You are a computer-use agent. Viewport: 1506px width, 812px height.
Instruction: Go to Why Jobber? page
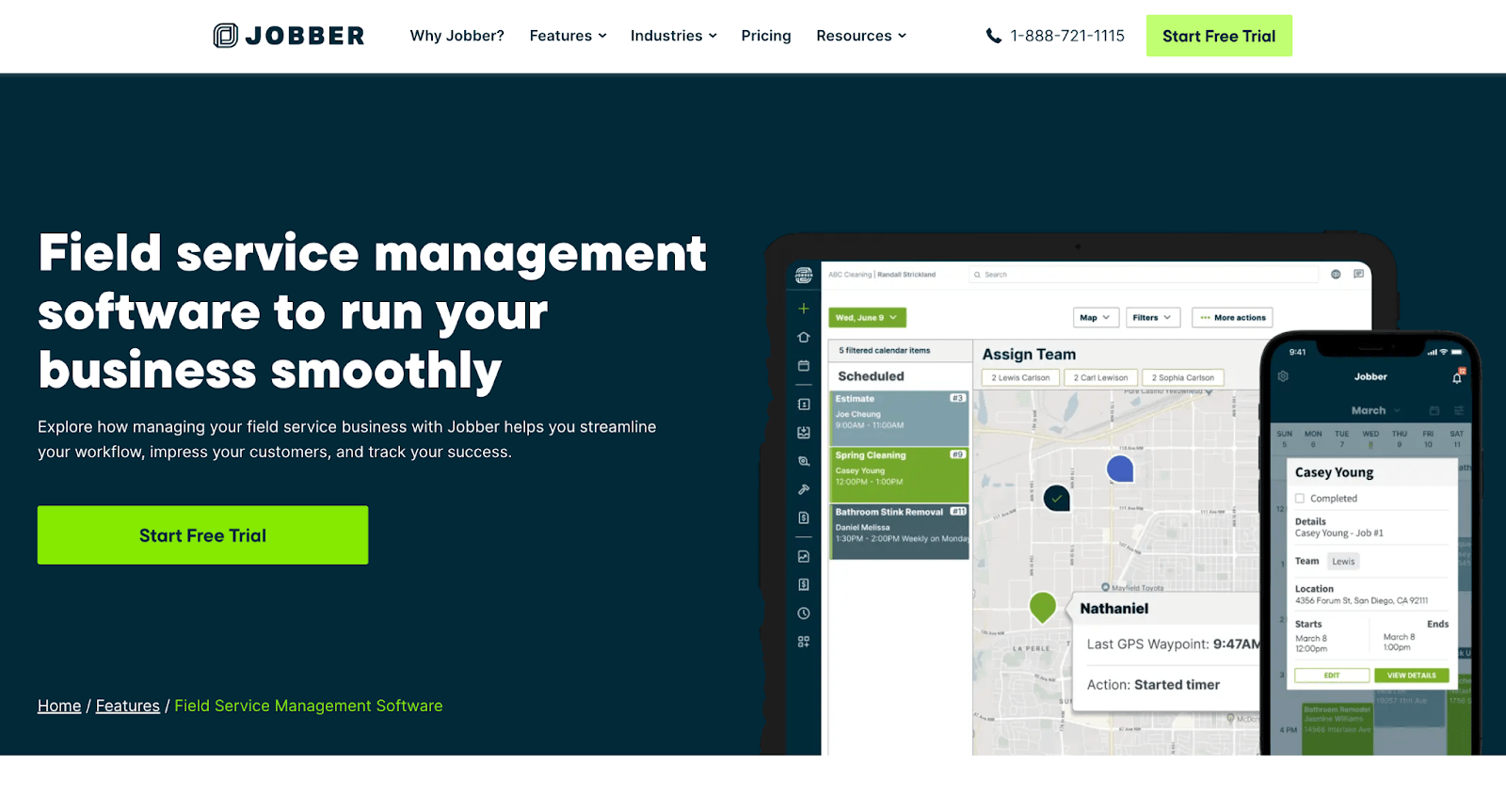point(457,36)
